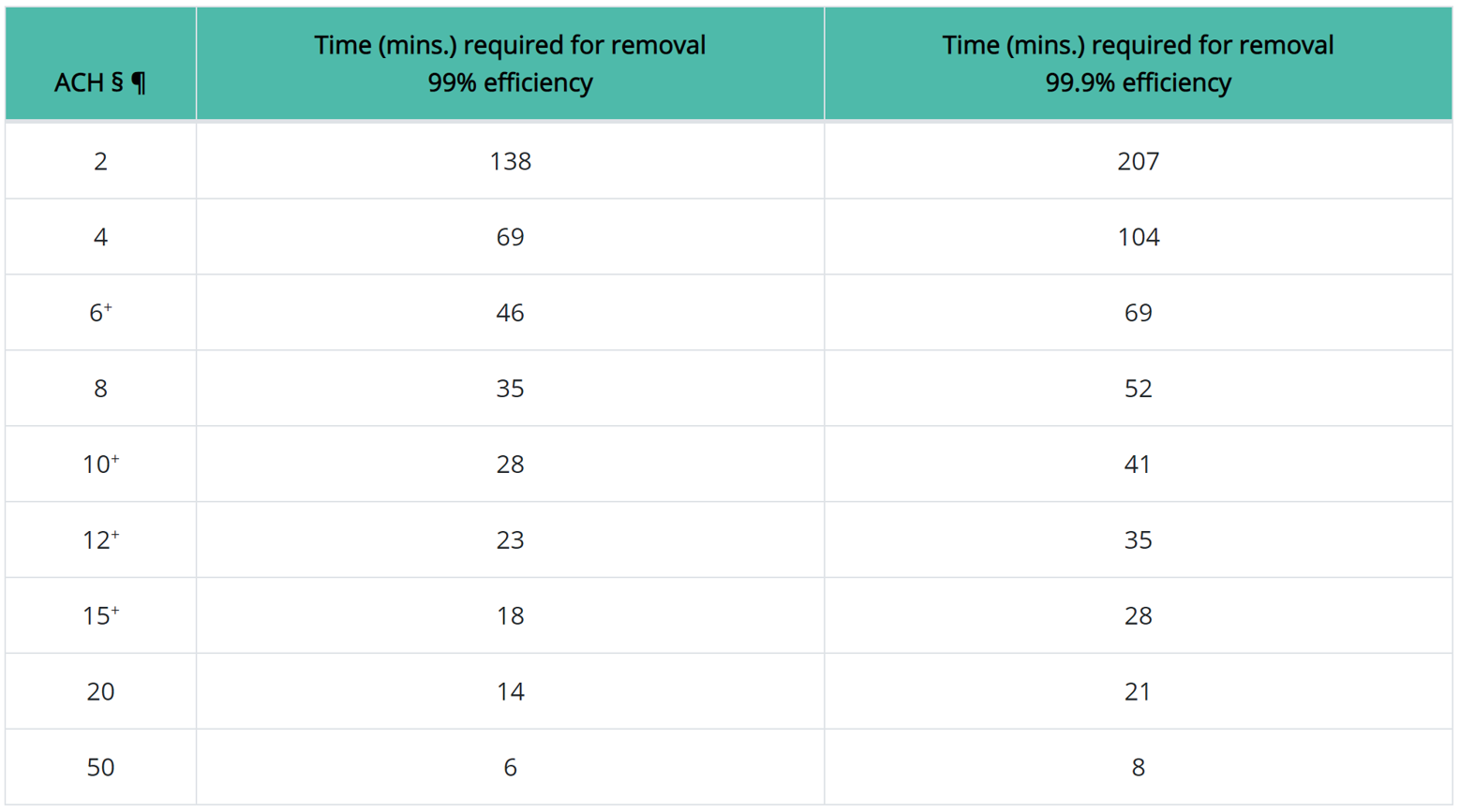Click the ACH value 20 cell
The width and height of the screenshot is (1460, 812).
[100, 692]
